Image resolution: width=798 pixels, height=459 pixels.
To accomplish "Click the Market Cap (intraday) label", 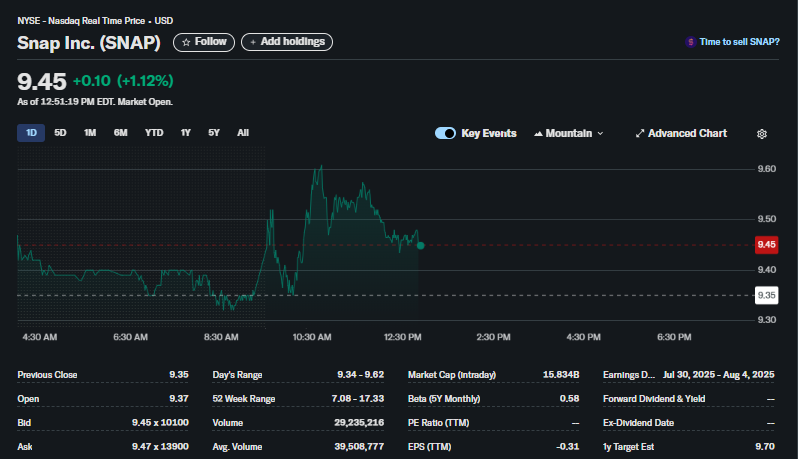I will coord(452,375).
